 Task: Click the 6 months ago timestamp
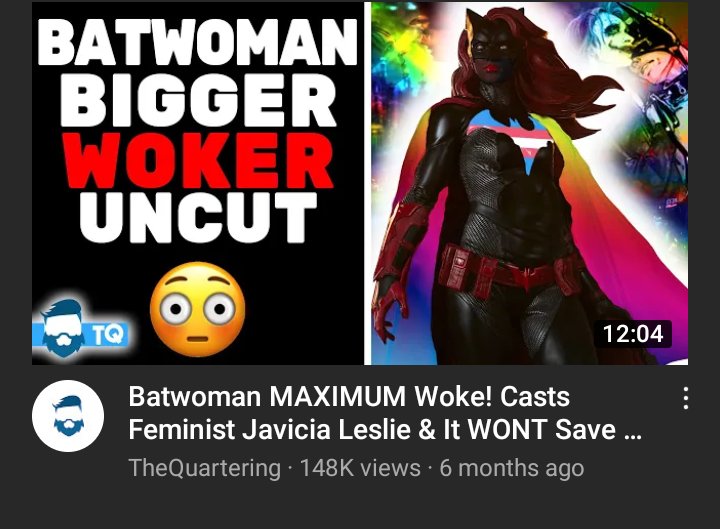click(512, 468)
